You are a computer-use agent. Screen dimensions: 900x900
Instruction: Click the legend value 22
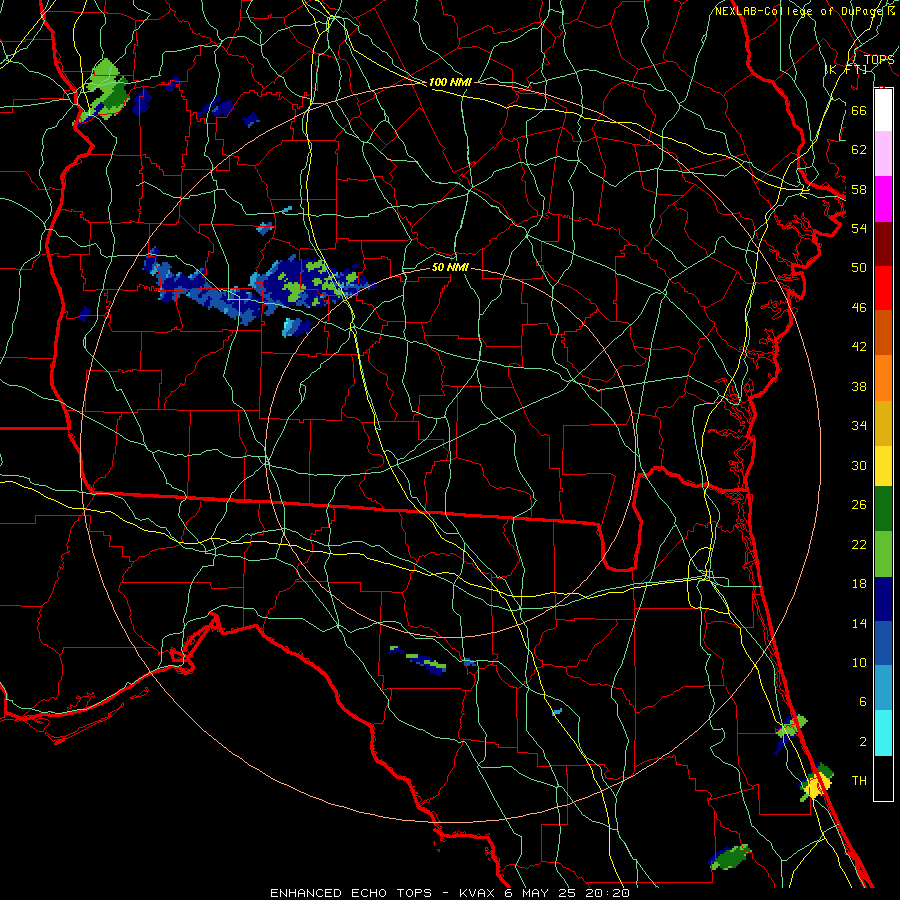tap(859, 544)
